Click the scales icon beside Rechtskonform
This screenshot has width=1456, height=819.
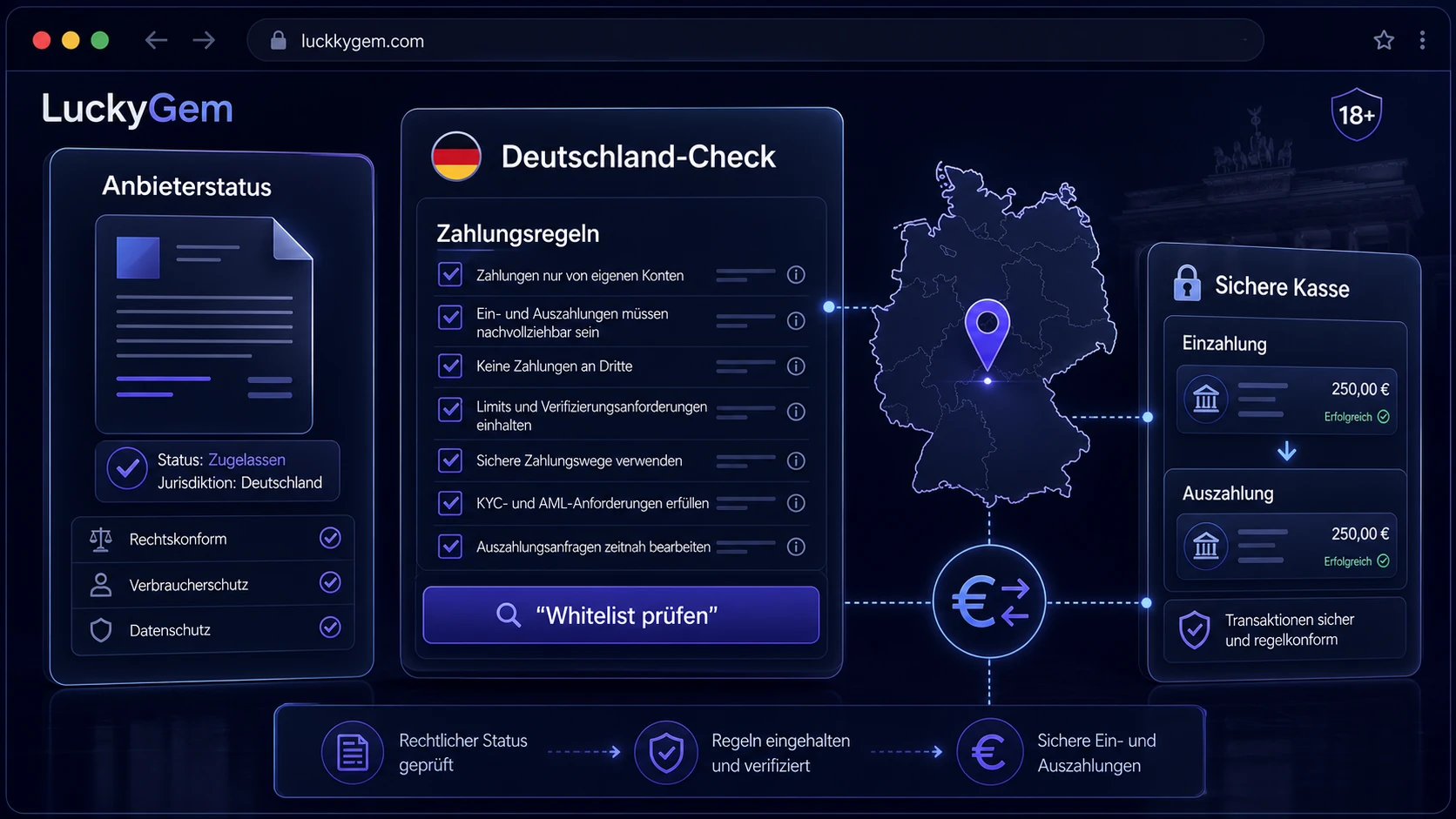tap(101, 539)
